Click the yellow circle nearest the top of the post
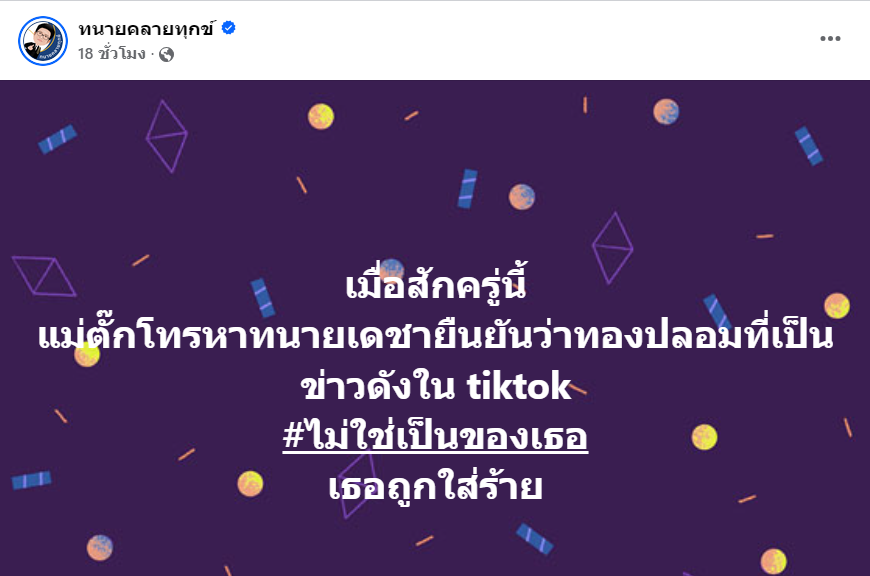The height and width of the screenshot is (576, 870). [321, 117]
